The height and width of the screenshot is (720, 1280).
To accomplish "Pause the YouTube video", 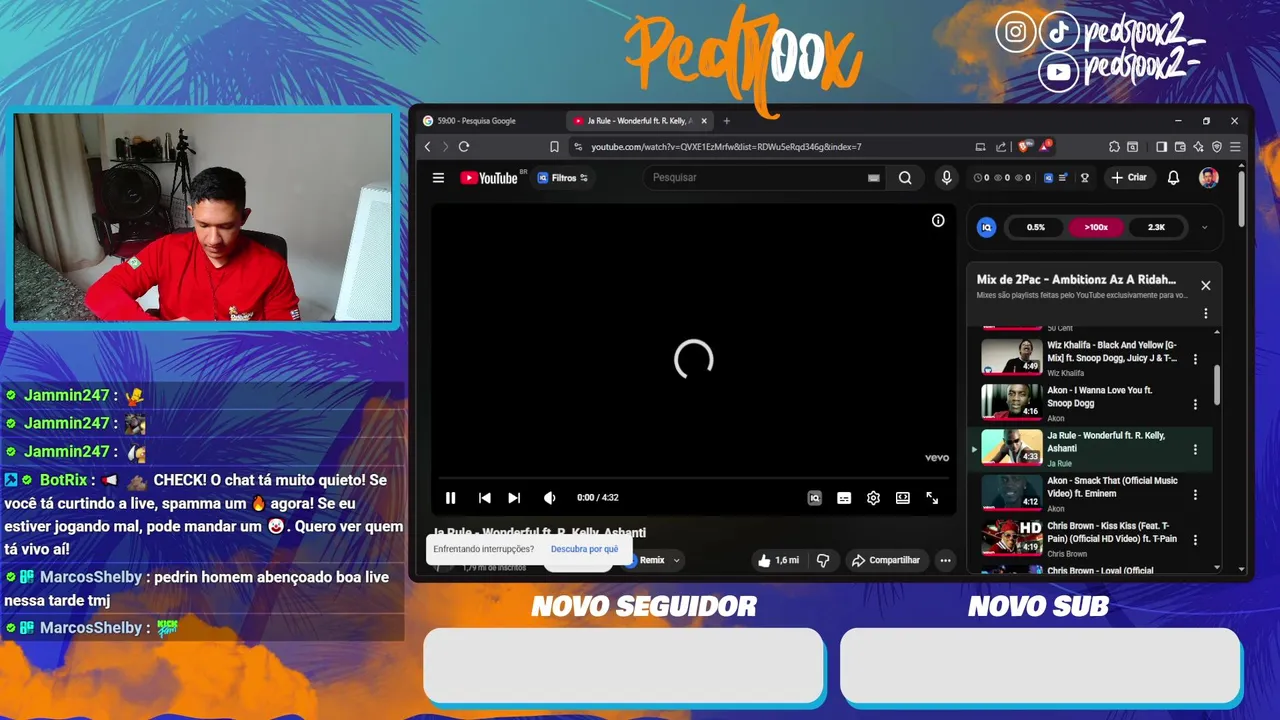I will click(x=450, y=498).
